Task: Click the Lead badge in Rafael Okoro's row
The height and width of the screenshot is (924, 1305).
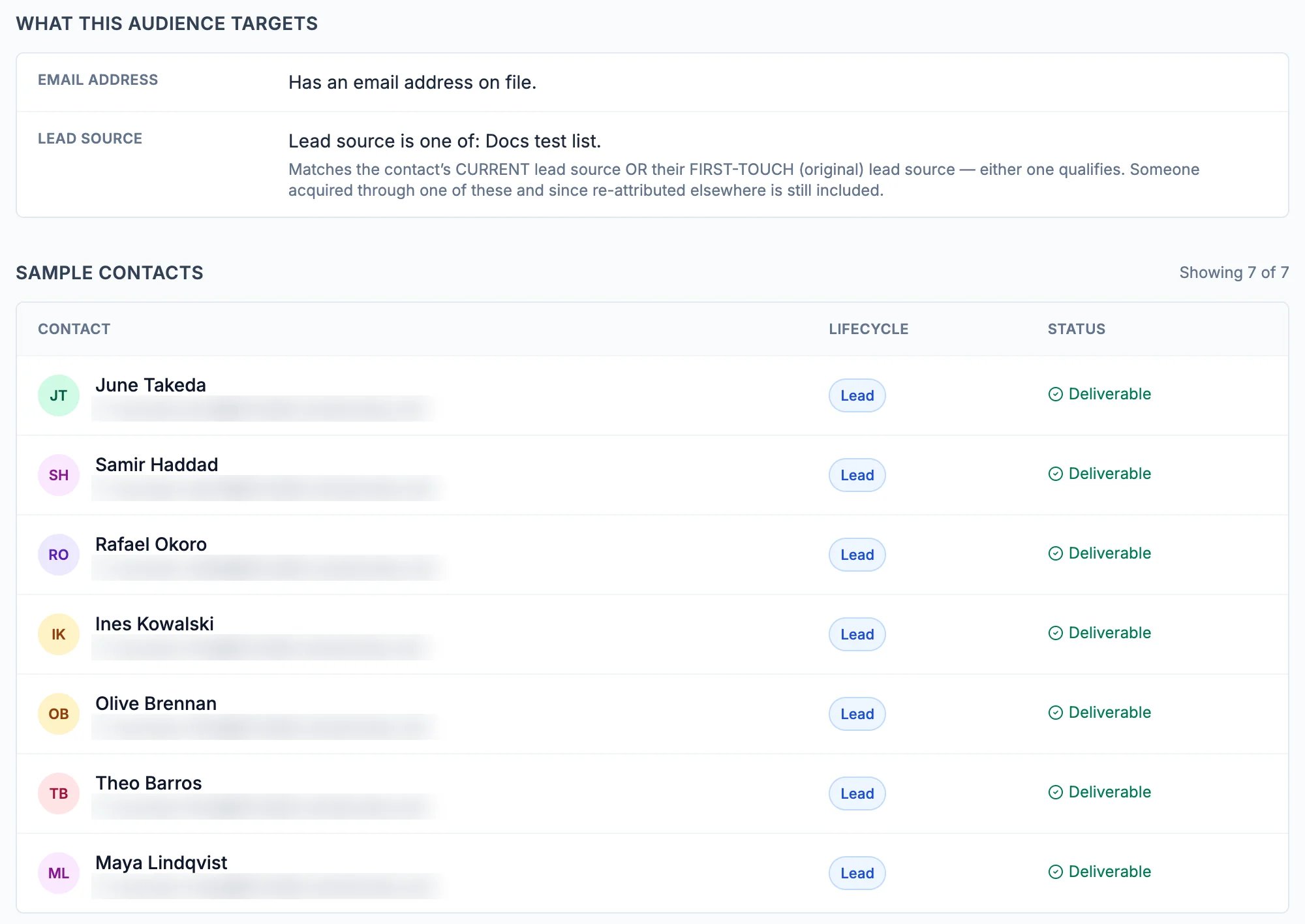Action: 857,555
